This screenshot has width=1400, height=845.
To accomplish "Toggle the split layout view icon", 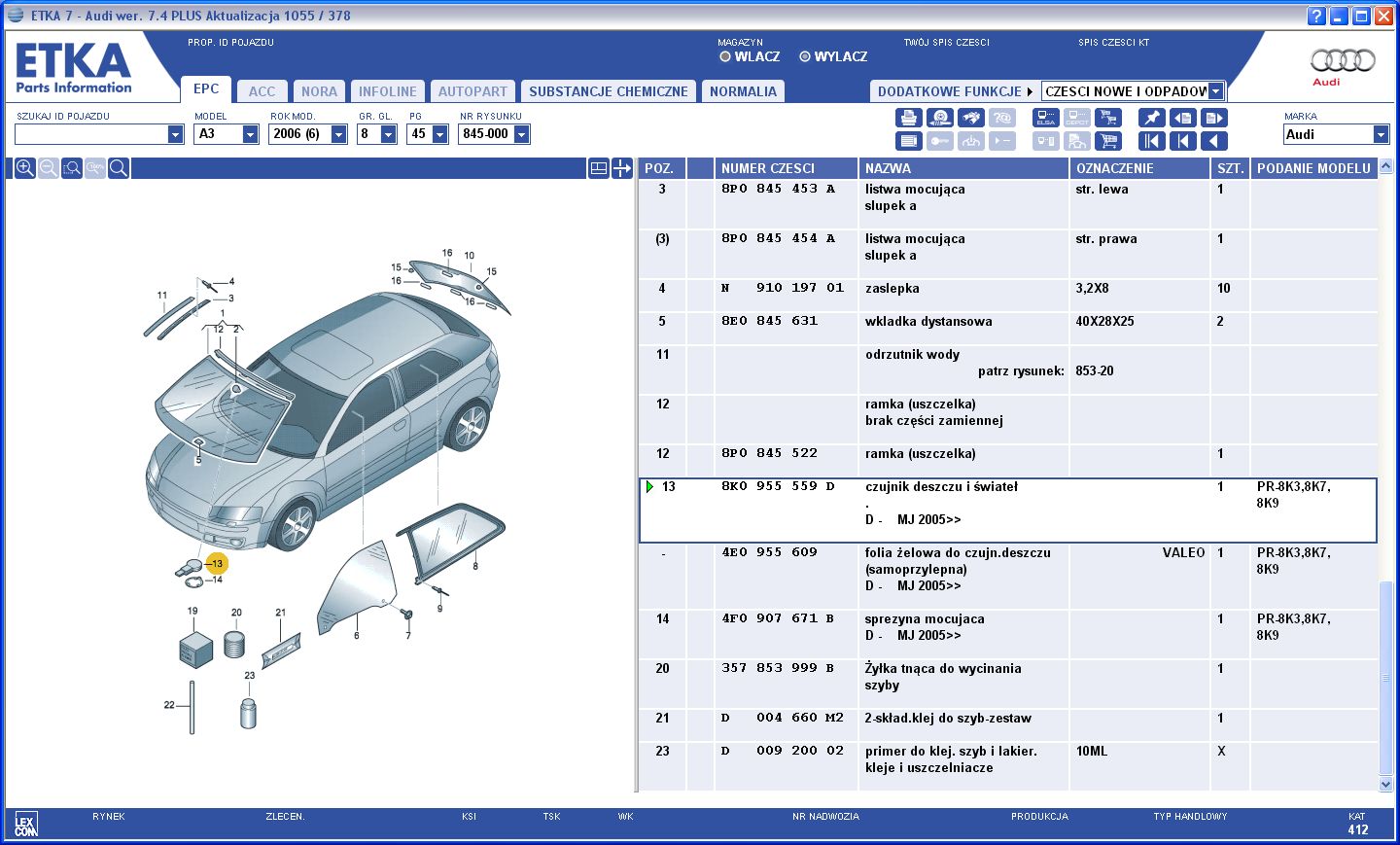I will point(599,168).
